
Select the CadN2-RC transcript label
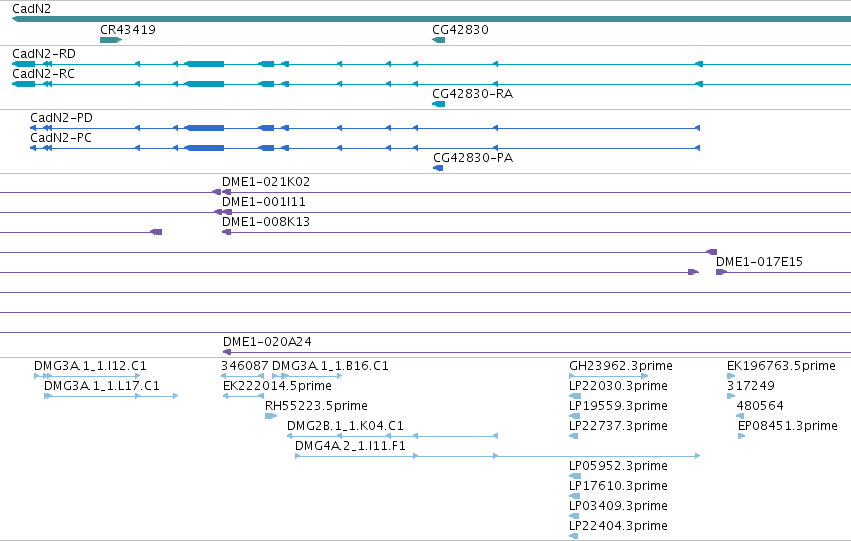pyautogui.click(x=43, y=73)
